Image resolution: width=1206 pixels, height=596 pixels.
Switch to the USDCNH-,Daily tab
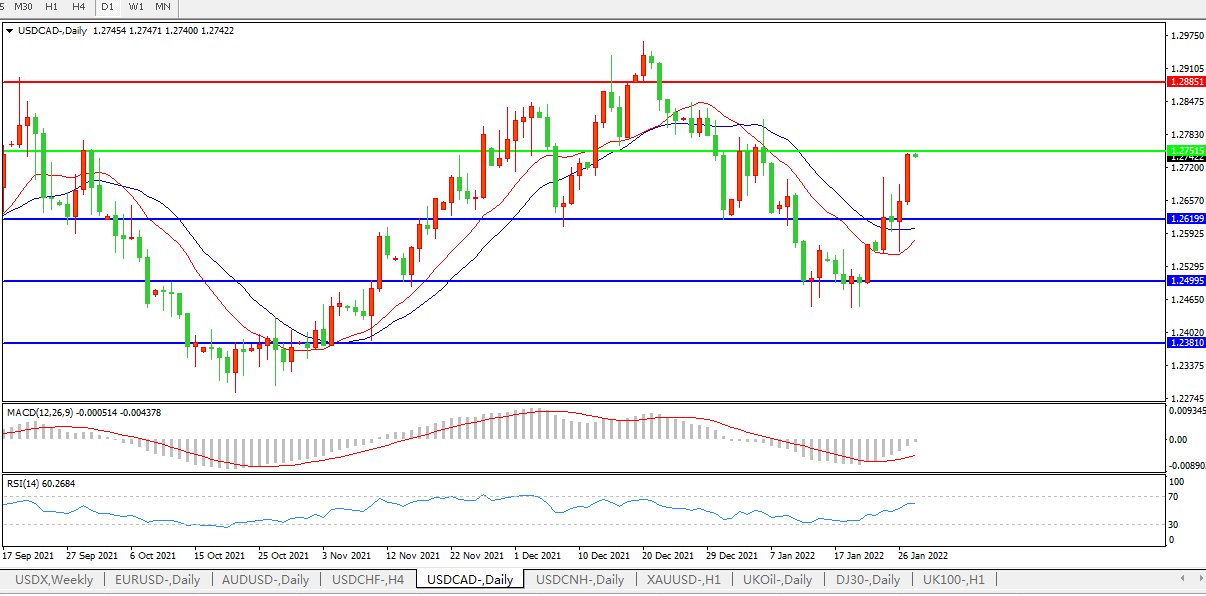580,580
